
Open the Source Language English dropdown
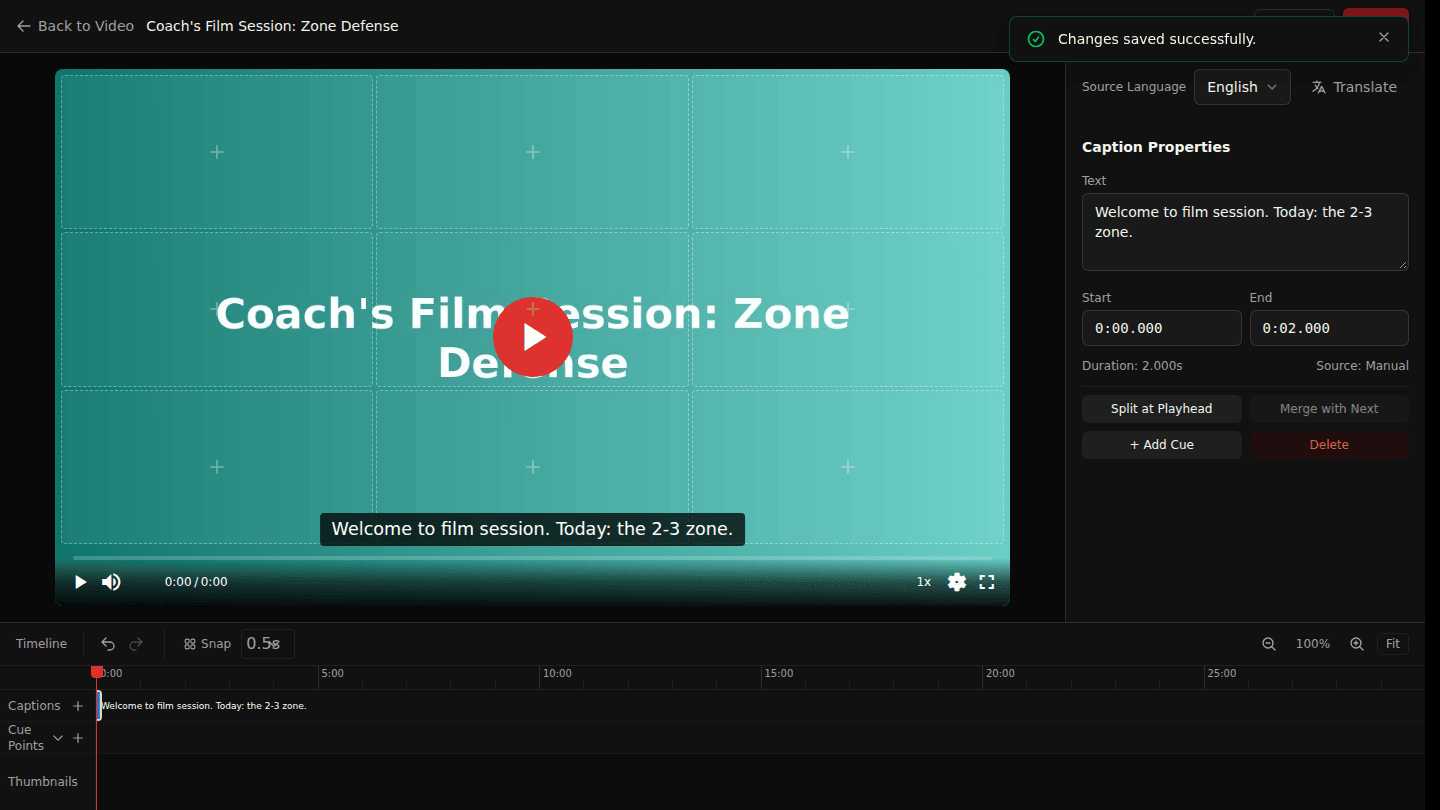point(1242,87)
